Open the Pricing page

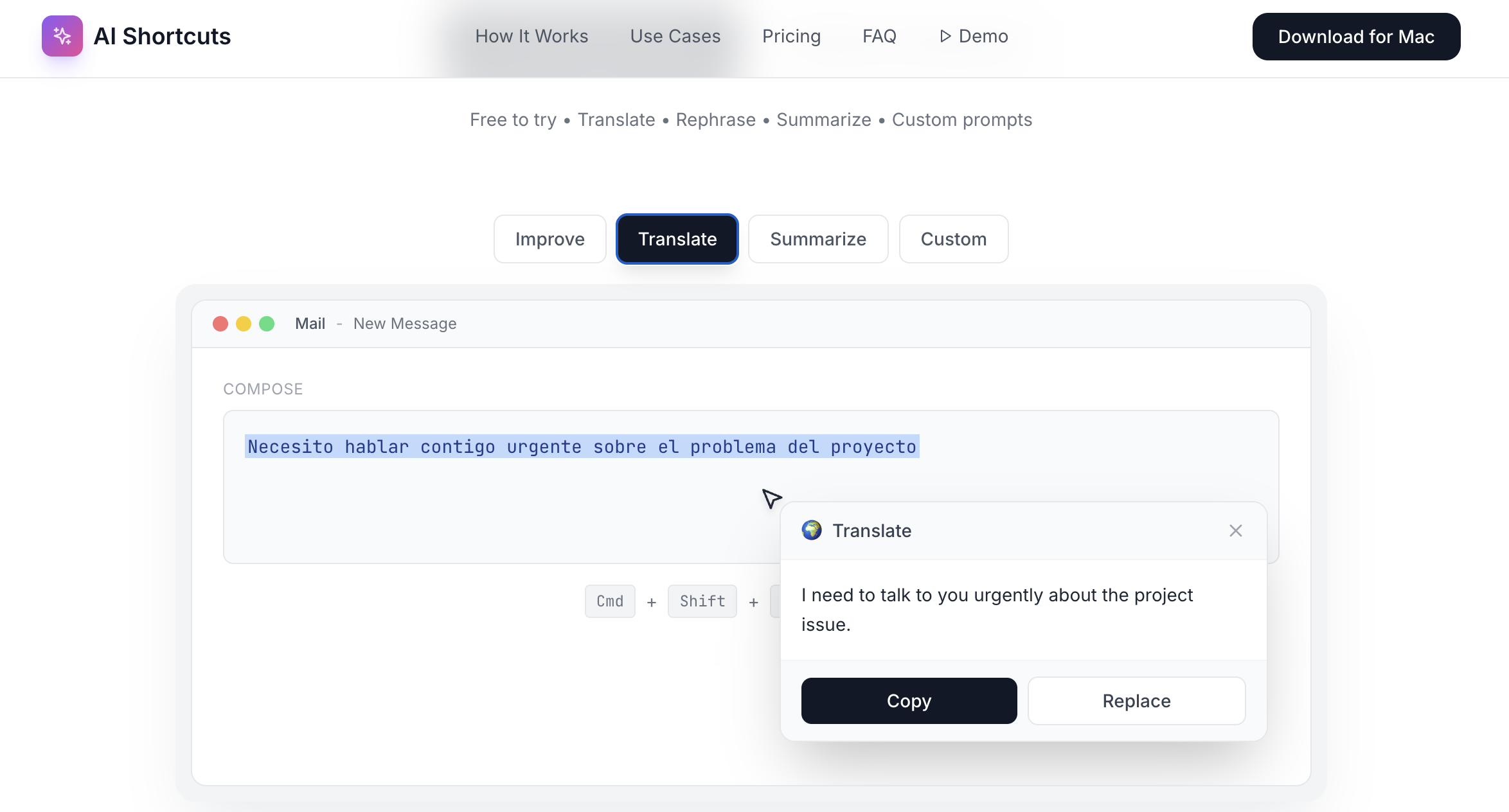(x=791, y=36)
